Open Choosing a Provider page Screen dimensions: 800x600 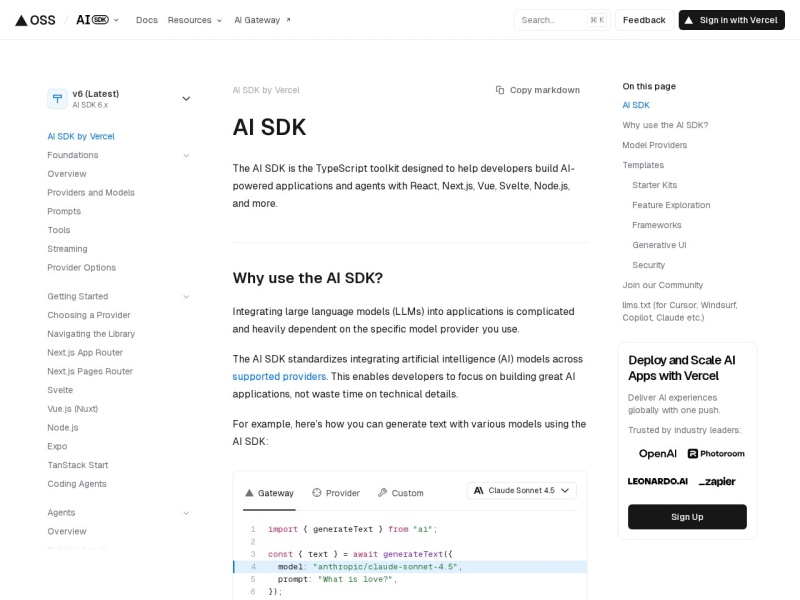89,315
